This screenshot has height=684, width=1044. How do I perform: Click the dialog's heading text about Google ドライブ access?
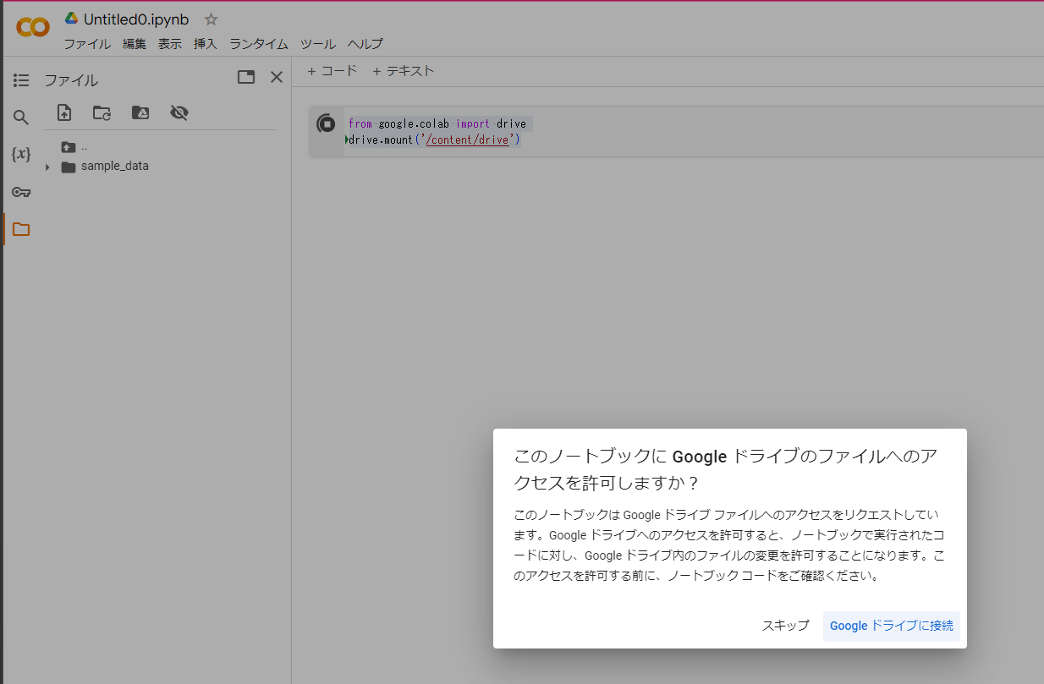point(726,469)
